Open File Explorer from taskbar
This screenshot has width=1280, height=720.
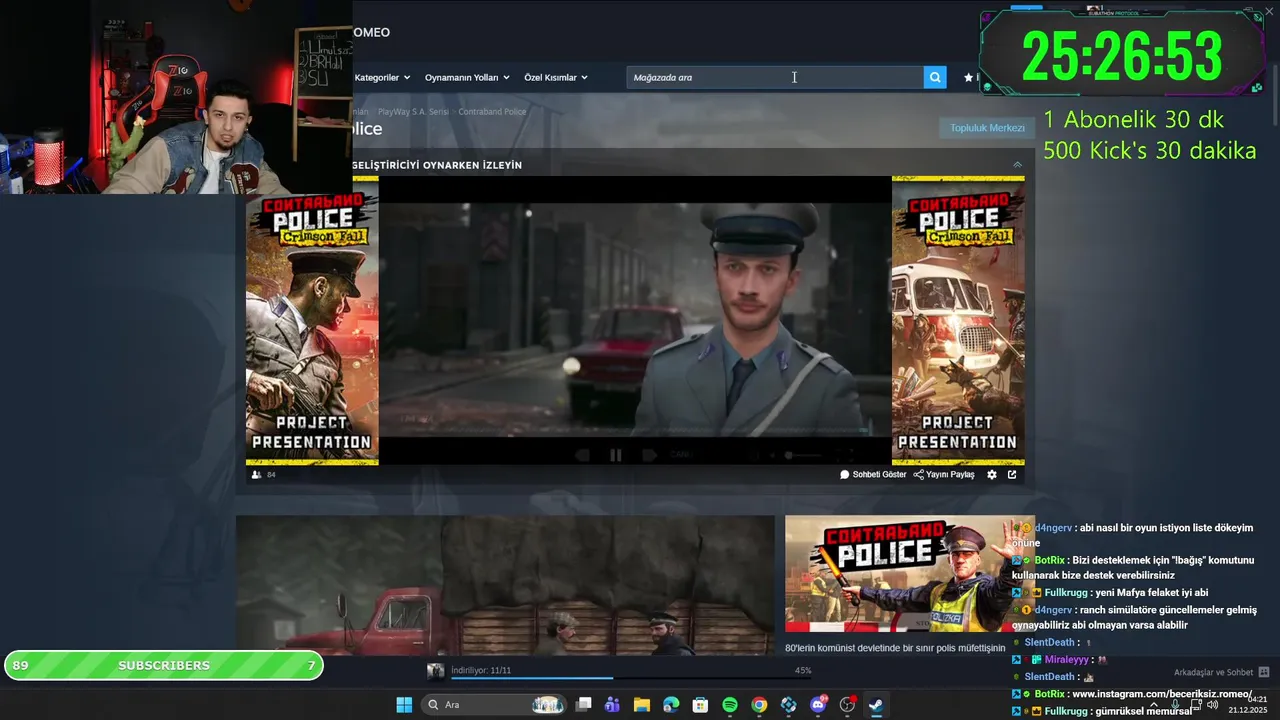tap(642, 705)
